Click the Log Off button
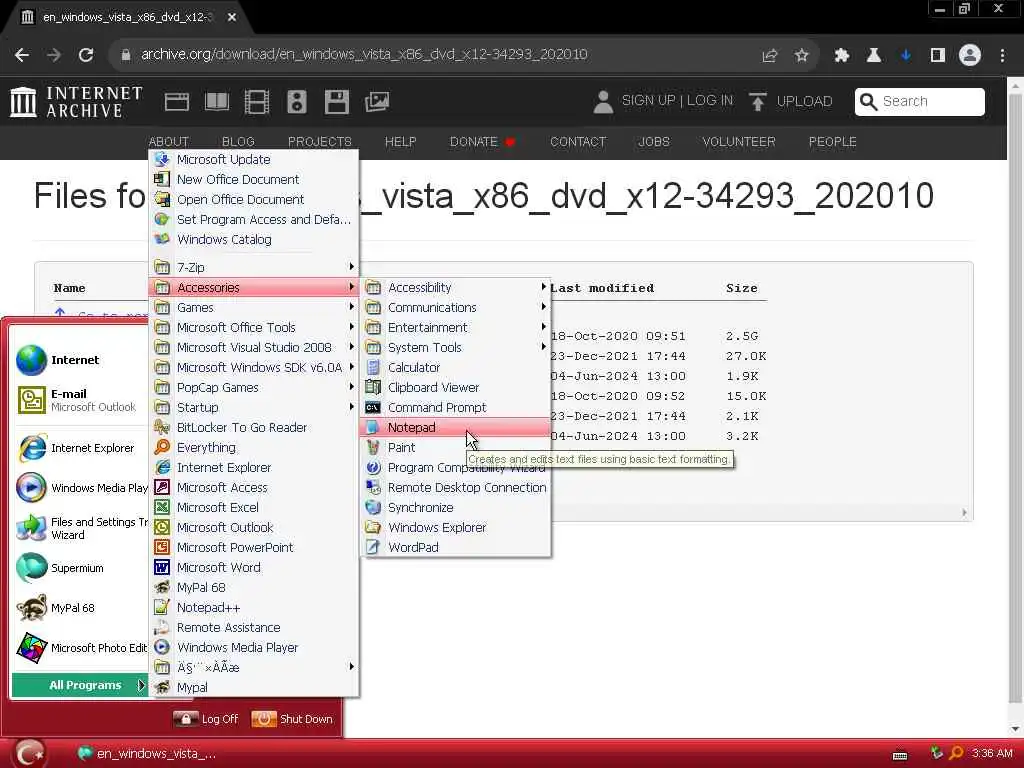The width and height of the screenshot is (1024, 768). coord(206,719)
